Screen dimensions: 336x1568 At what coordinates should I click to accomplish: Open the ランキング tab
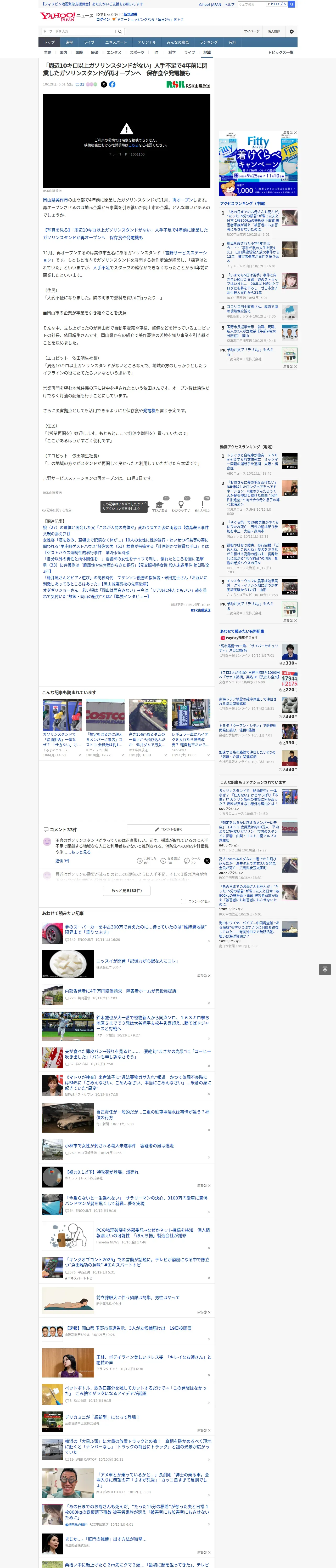coord(209,43)
